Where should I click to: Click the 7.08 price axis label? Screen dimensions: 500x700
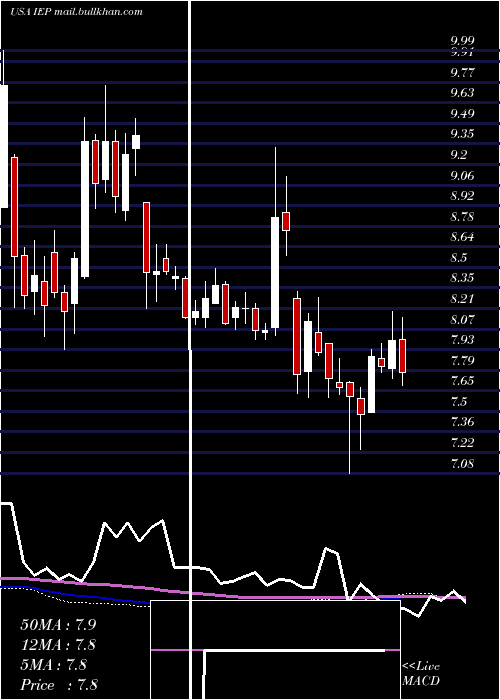(462, 464)
